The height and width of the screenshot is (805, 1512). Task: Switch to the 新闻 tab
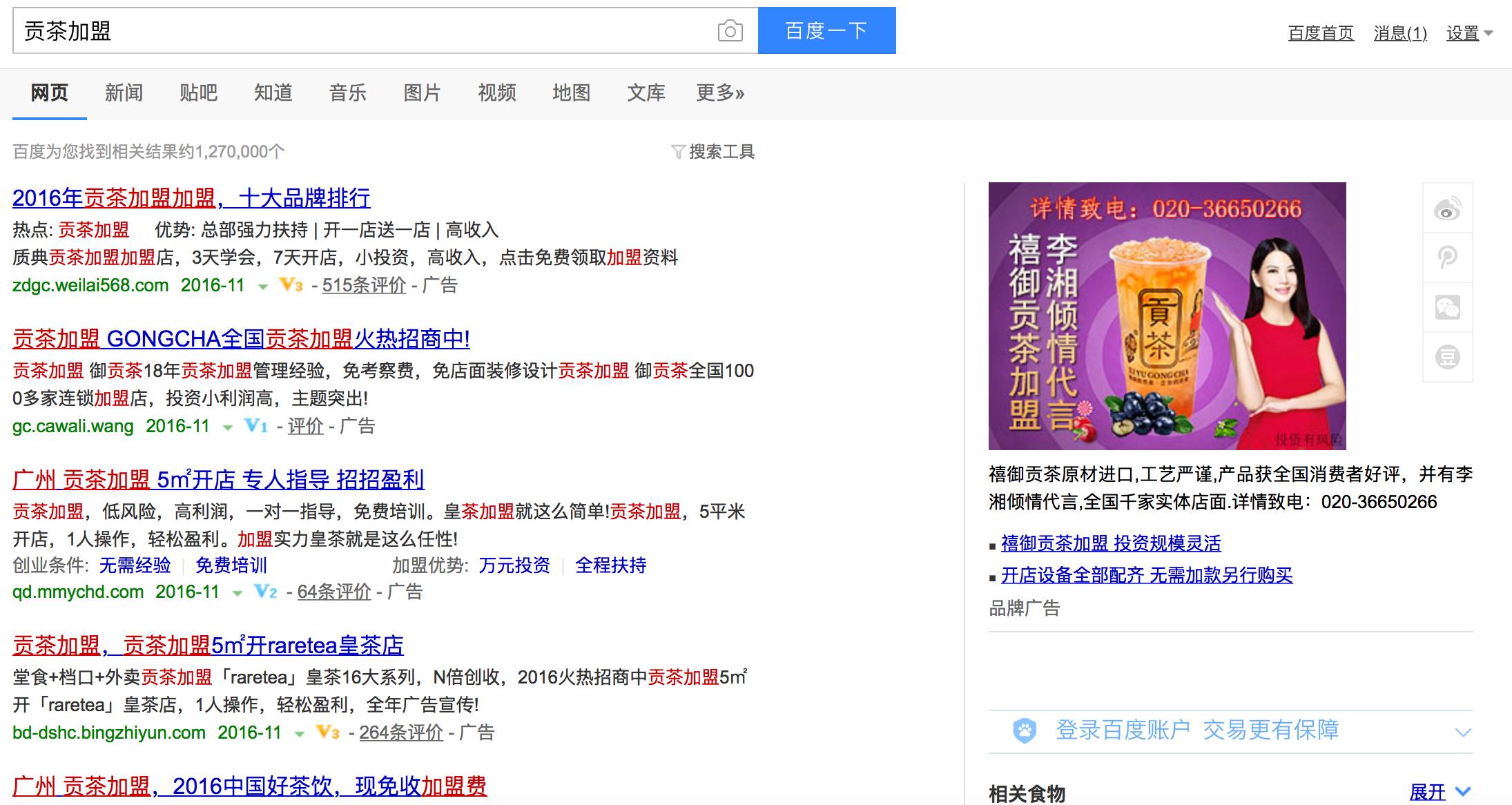pyautogui.click(x=124, y=93)
